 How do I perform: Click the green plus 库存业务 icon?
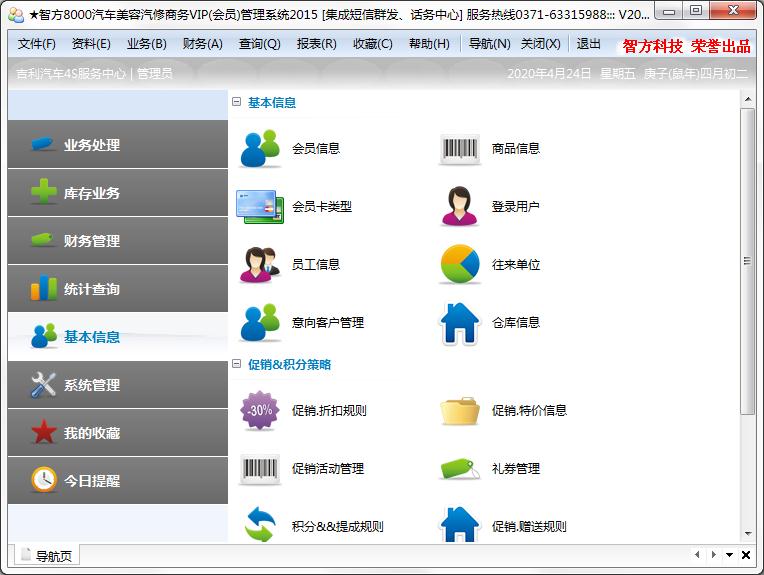coord(44,192)
